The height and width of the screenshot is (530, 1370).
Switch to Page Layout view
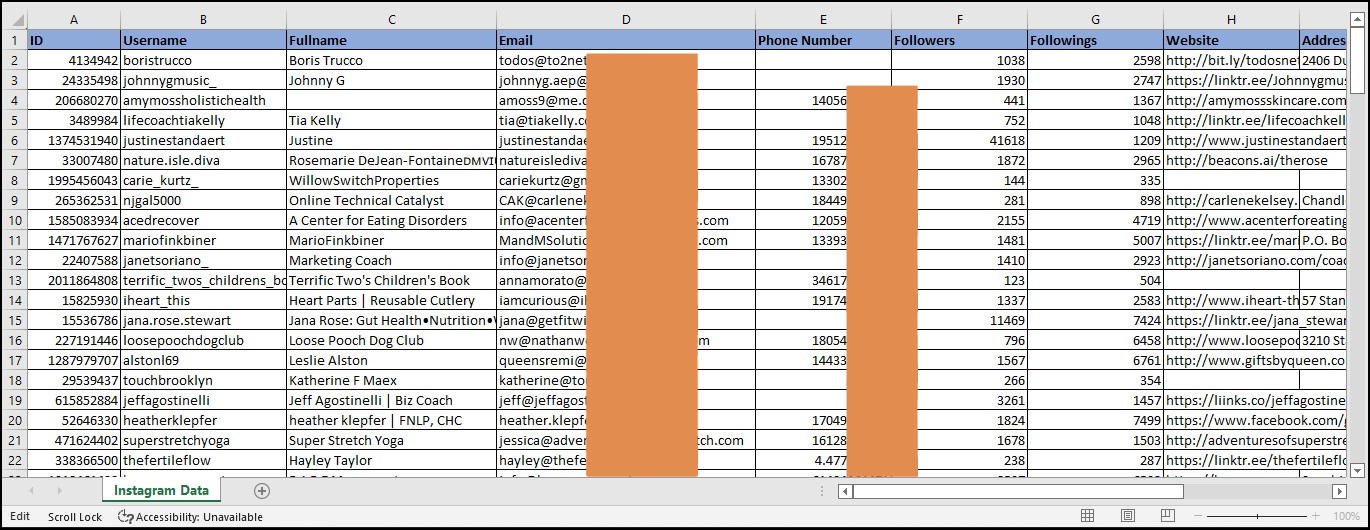(x=1127, y=516)
